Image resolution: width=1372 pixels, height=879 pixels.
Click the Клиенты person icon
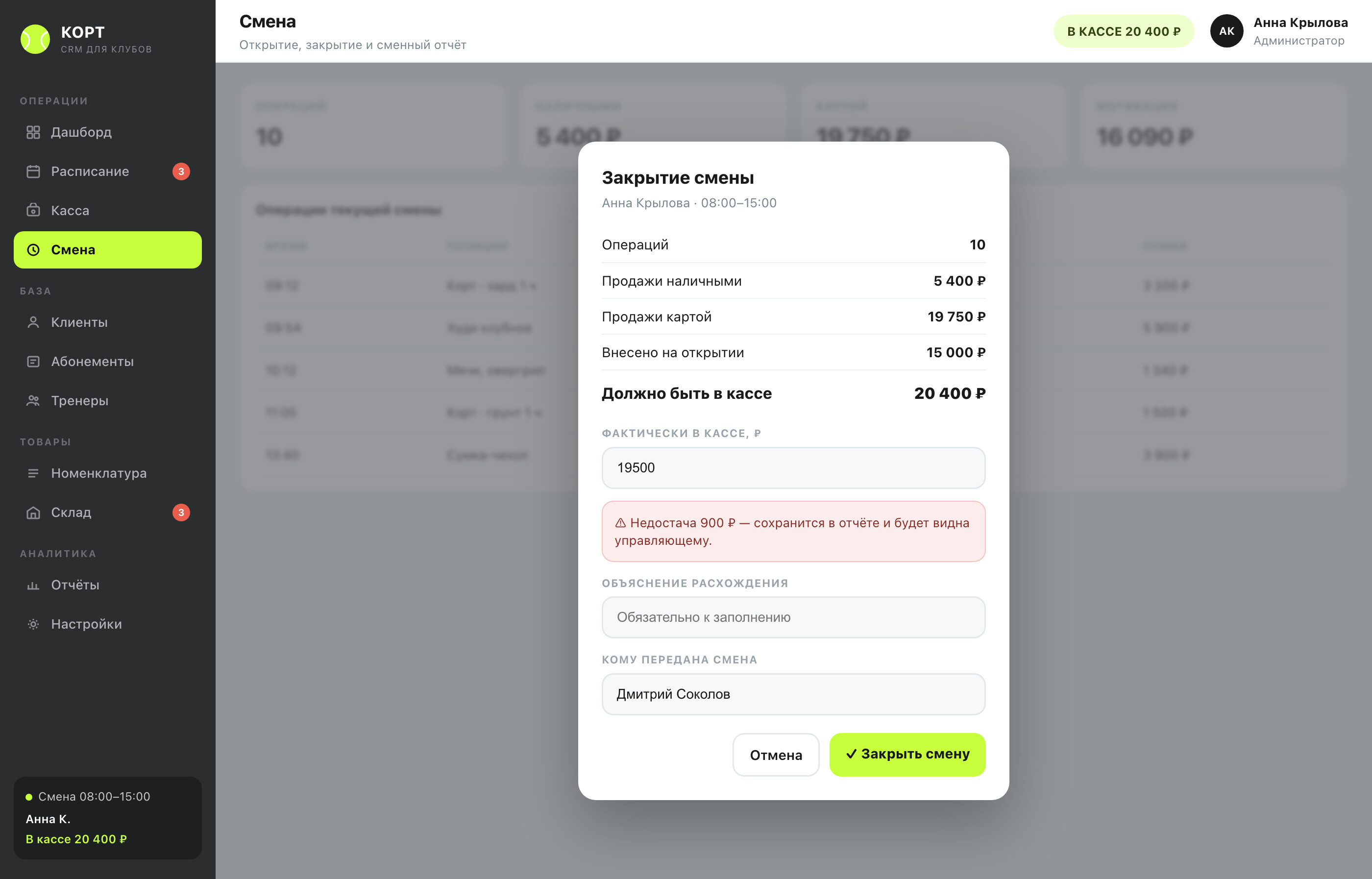(33, 322)
